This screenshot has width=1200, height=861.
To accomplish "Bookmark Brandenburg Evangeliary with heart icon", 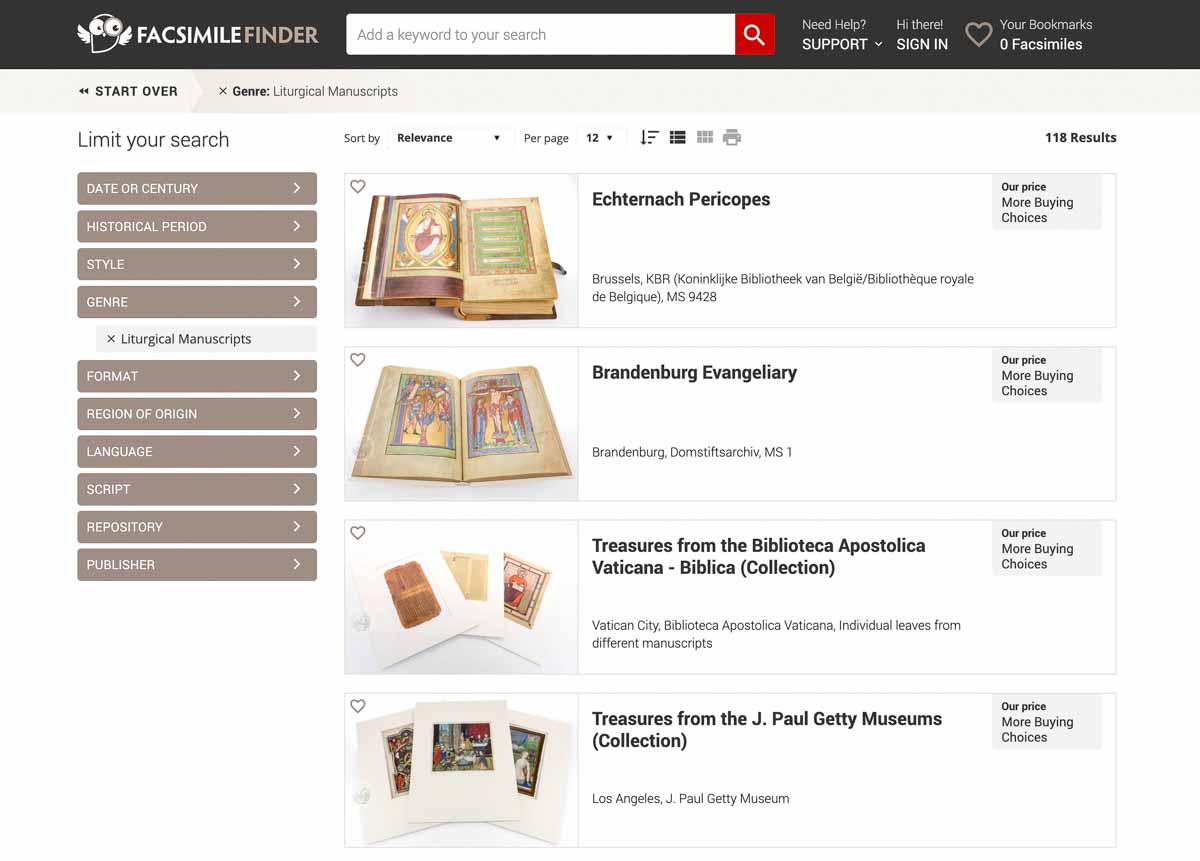I will click(358, 360).
